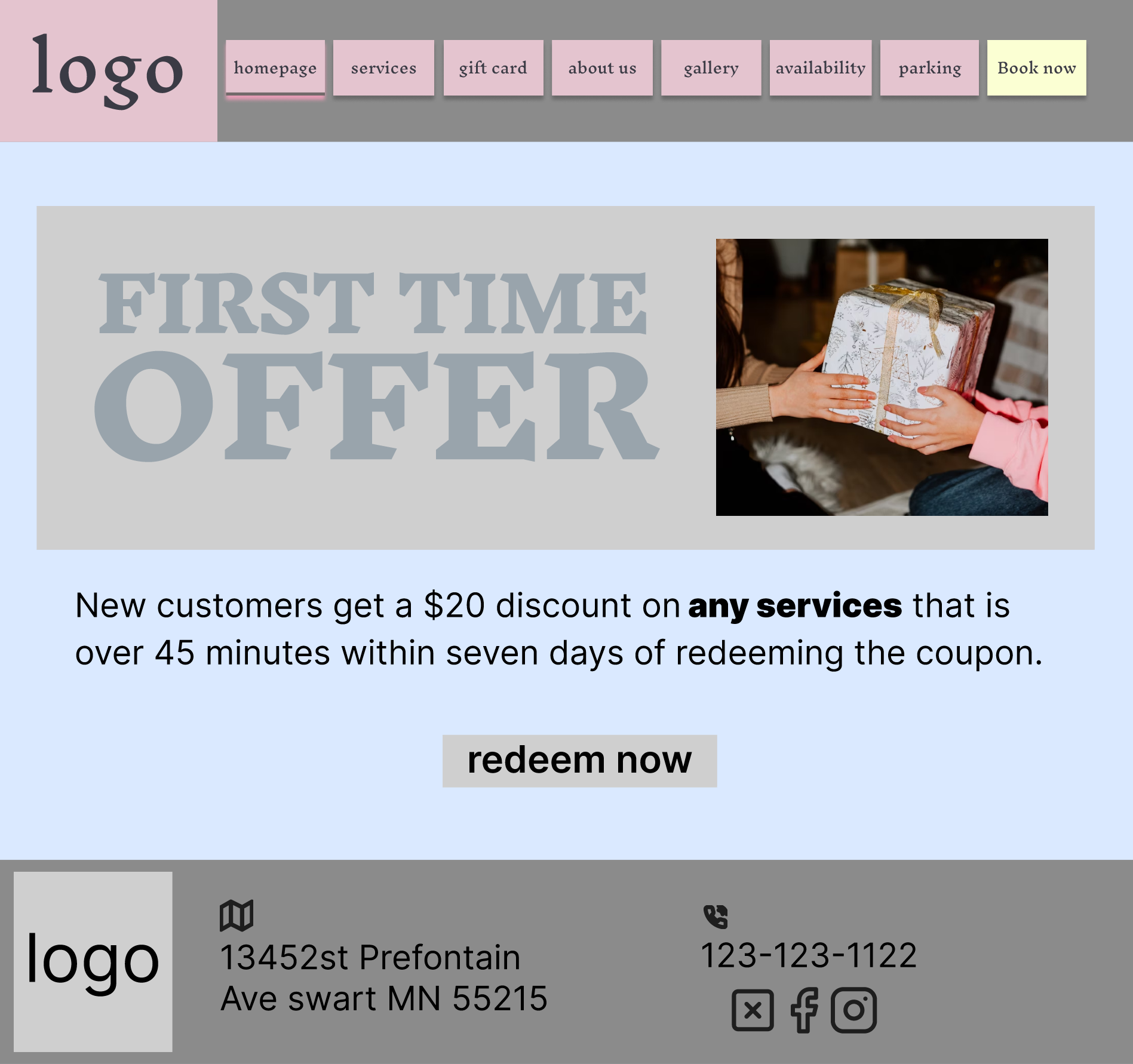The height and width of the screenshot is (1064, 1133).
Task: Check the availability nav item
Action: click(x=821, y=67)
